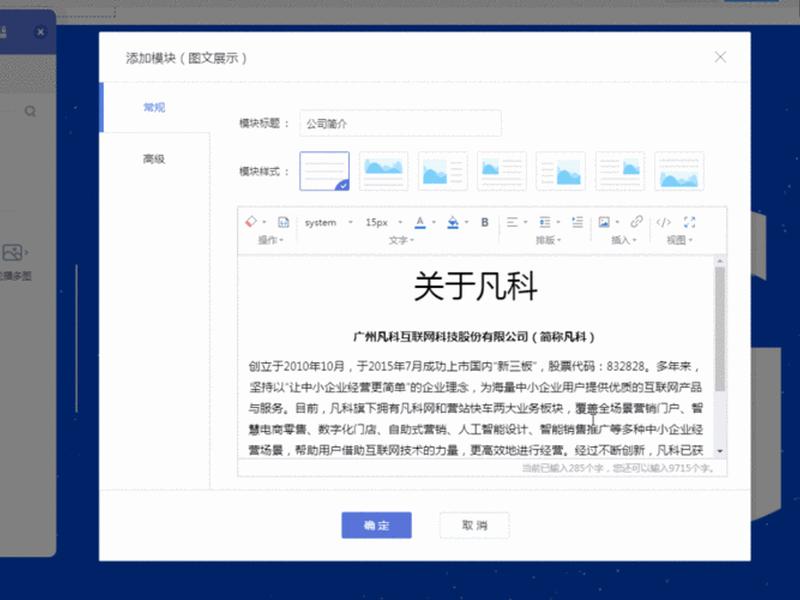Expand the list style dropdown arrow
This screenshot has width=800, height=600.
[558, 222]
